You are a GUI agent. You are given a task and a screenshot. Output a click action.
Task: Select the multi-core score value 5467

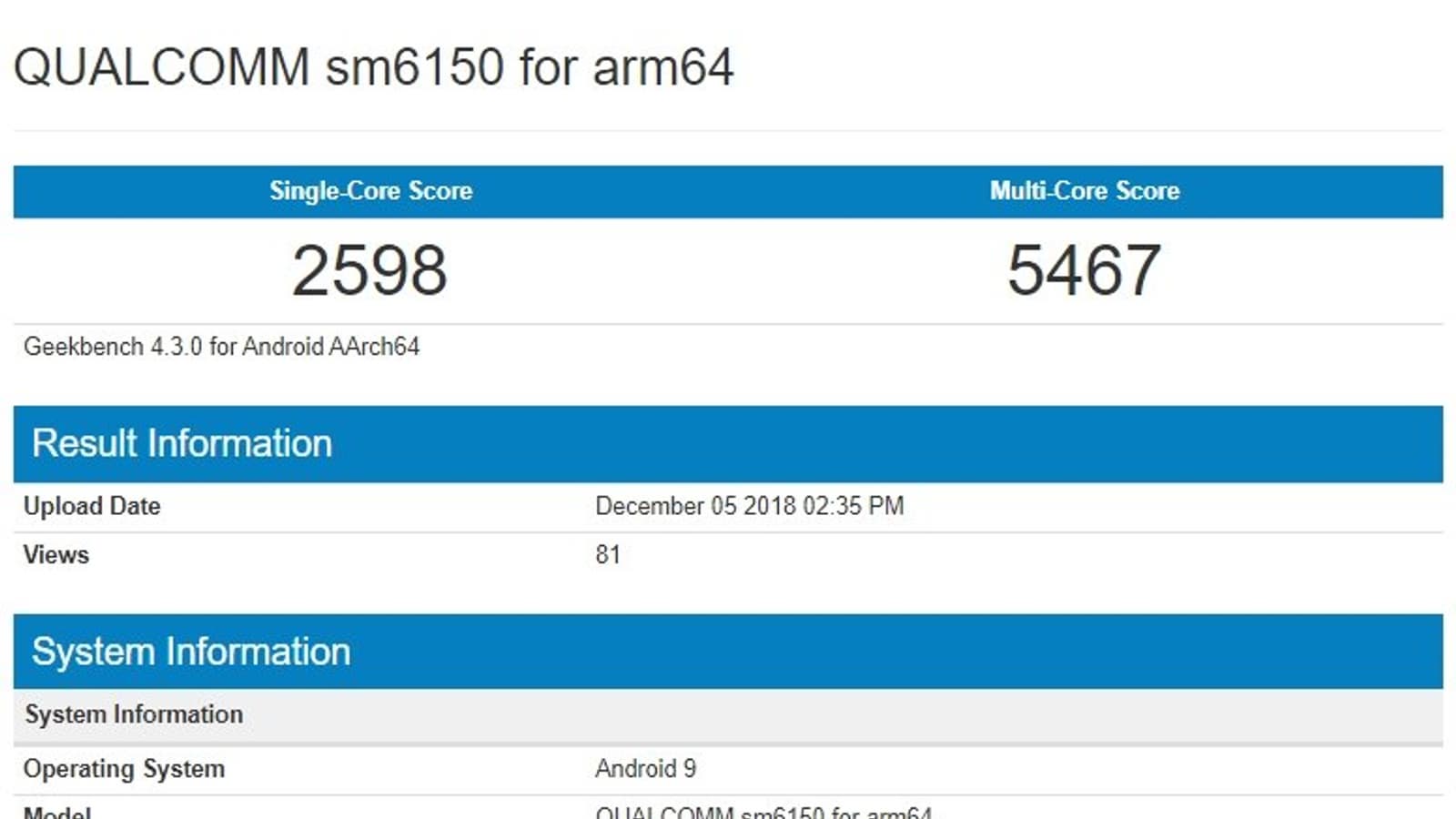(x=1084, y=270)
